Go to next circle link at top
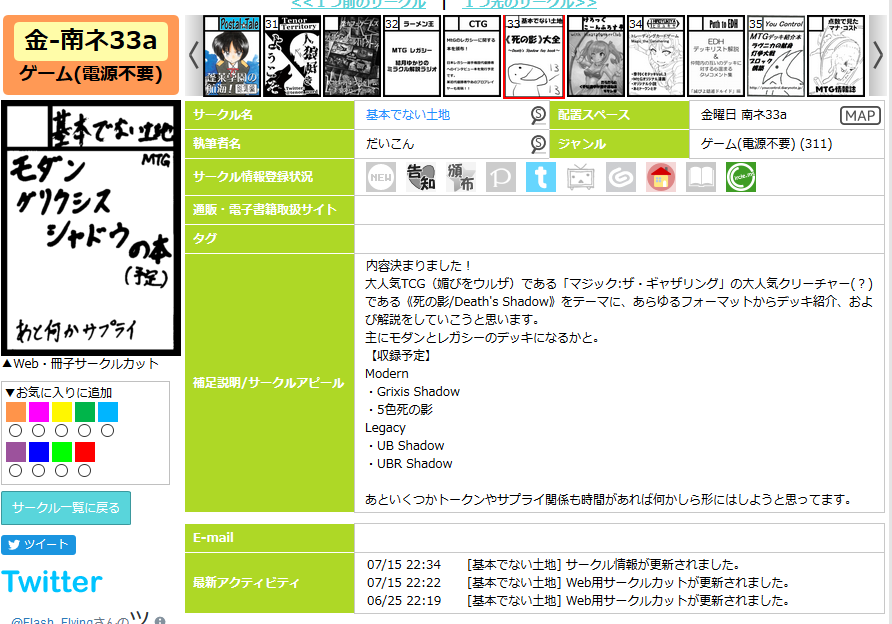This screenshot has height=624, width=892. (530, 3)
